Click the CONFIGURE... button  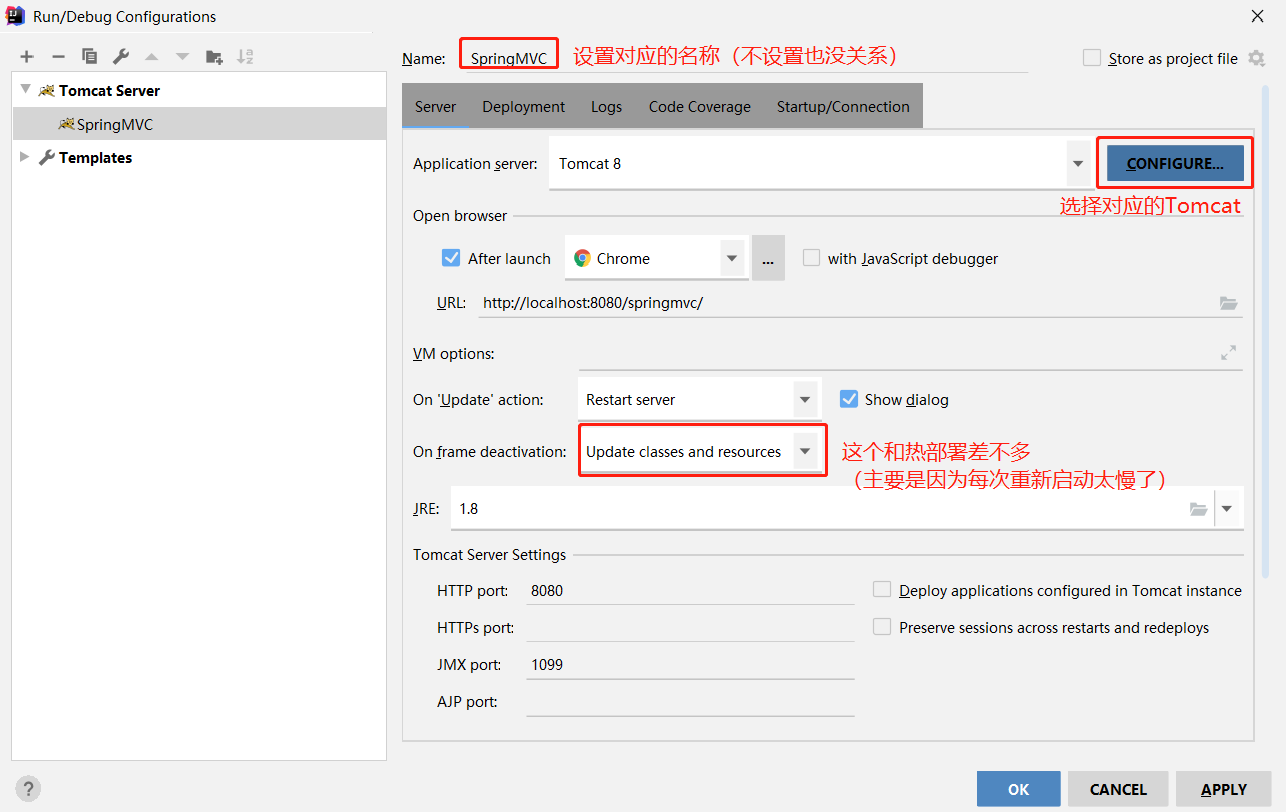pyautogui.click(x=1175, y=163)
